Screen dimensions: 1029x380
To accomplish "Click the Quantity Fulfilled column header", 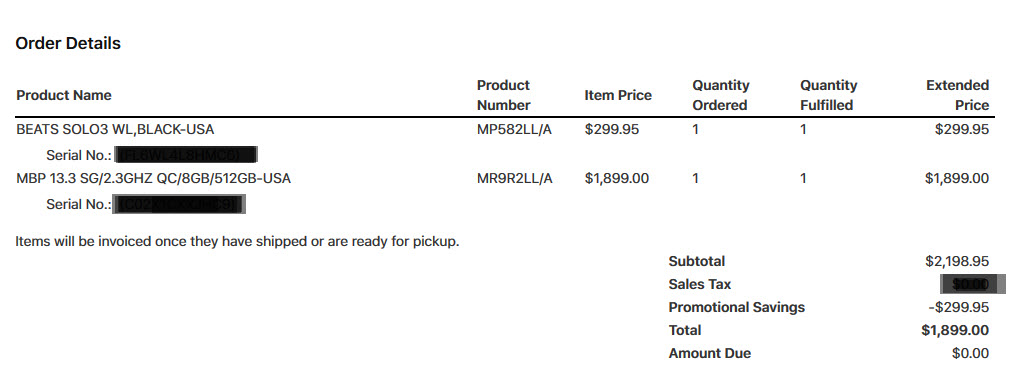I will [x=828, y=95].
